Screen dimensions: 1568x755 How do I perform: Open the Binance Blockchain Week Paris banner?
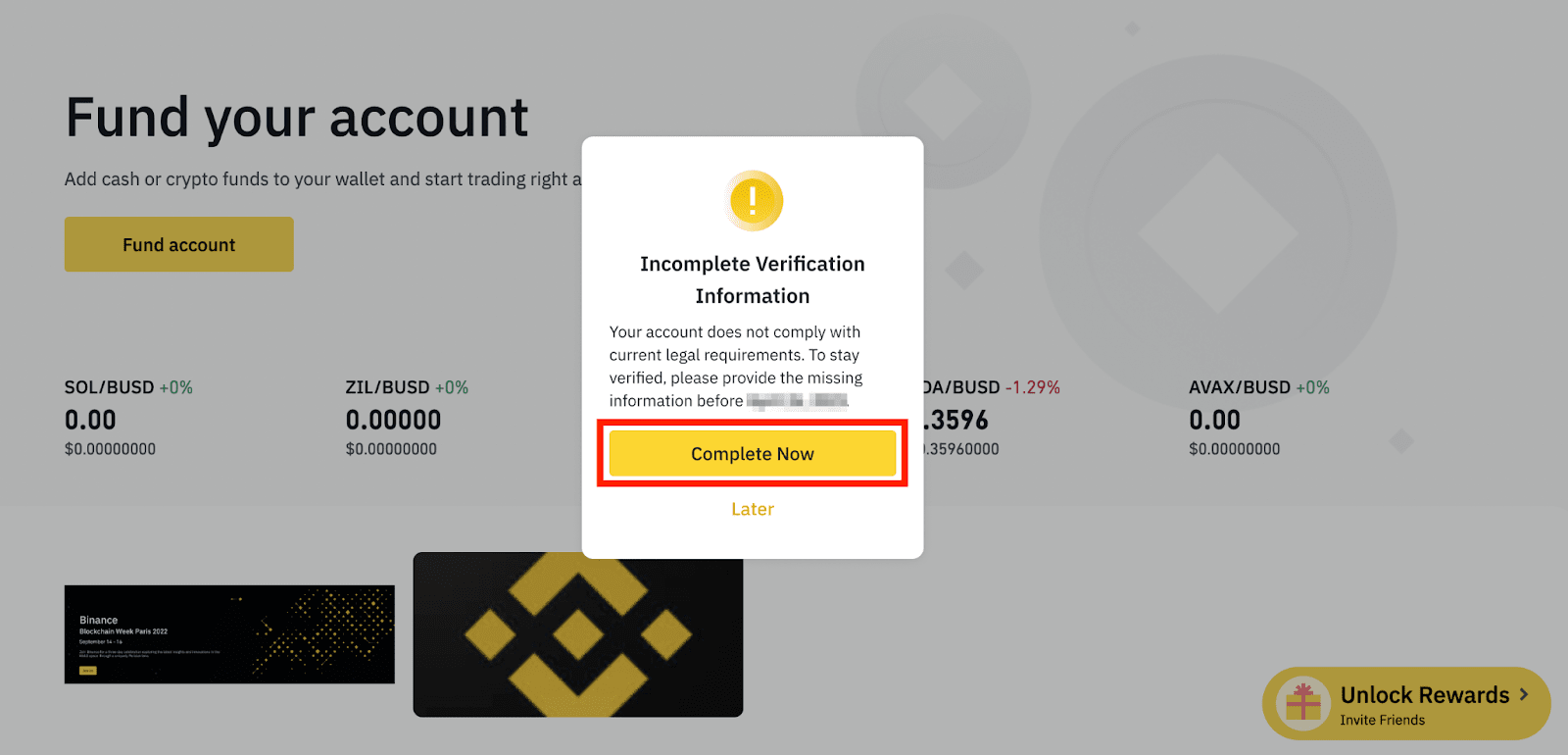click(229, 633)
